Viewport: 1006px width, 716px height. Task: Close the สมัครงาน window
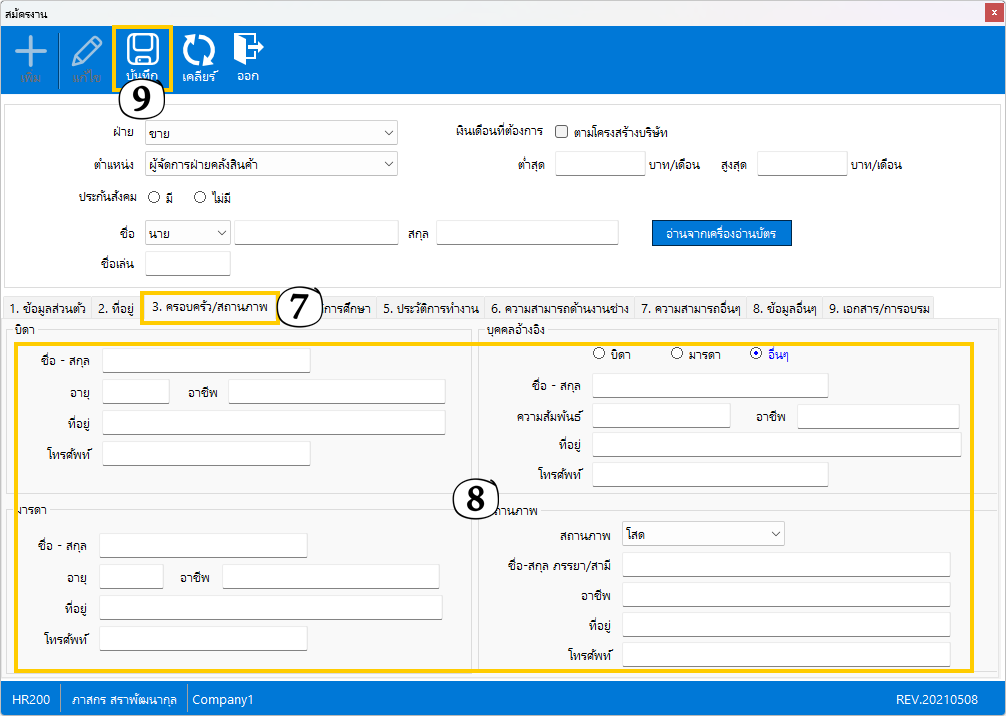tap(993, 13)
